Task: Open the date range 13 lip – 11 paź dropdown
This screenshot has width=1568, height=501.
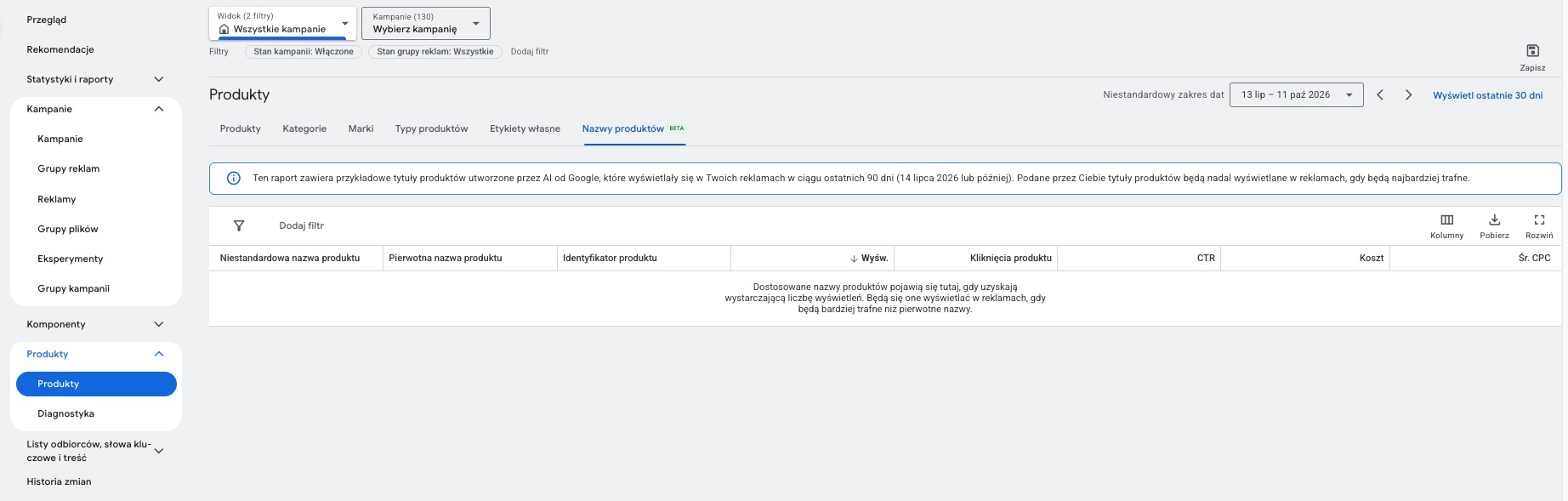Action: pyautogui.click(x=1296, y=94)
